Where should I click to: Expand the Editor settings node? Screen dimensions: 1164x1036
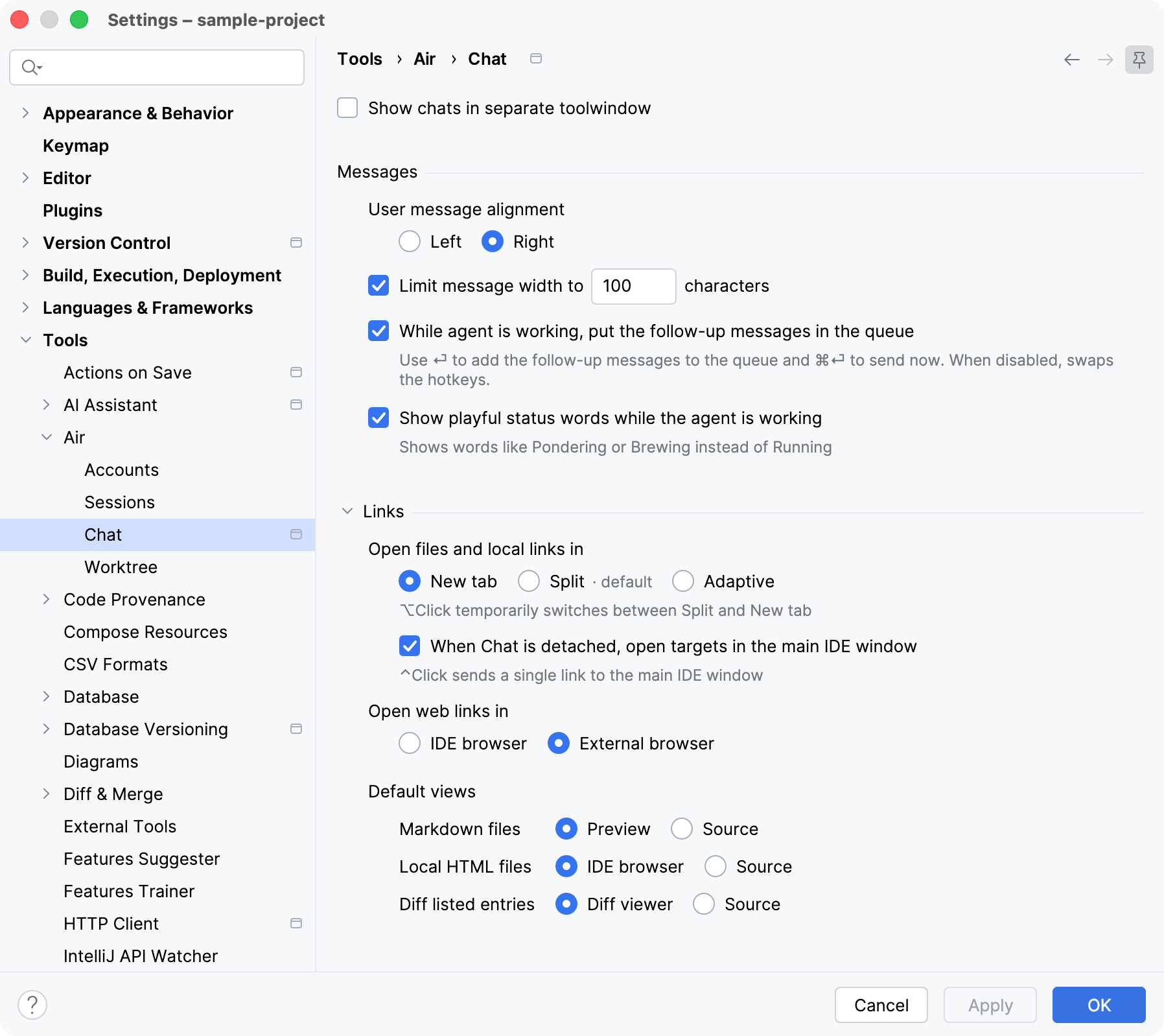[x=26, y=178]
